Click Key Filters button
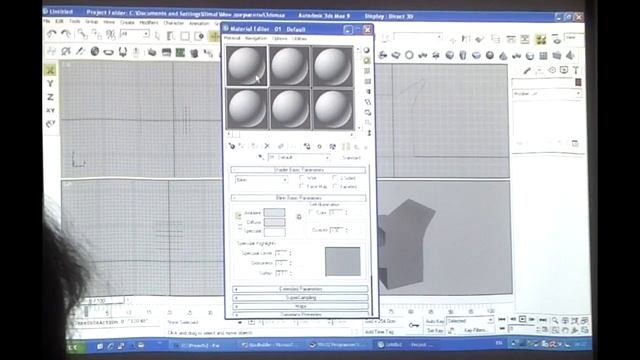The height and width of the screenshot is (360, 640). (x=476, y=330)
